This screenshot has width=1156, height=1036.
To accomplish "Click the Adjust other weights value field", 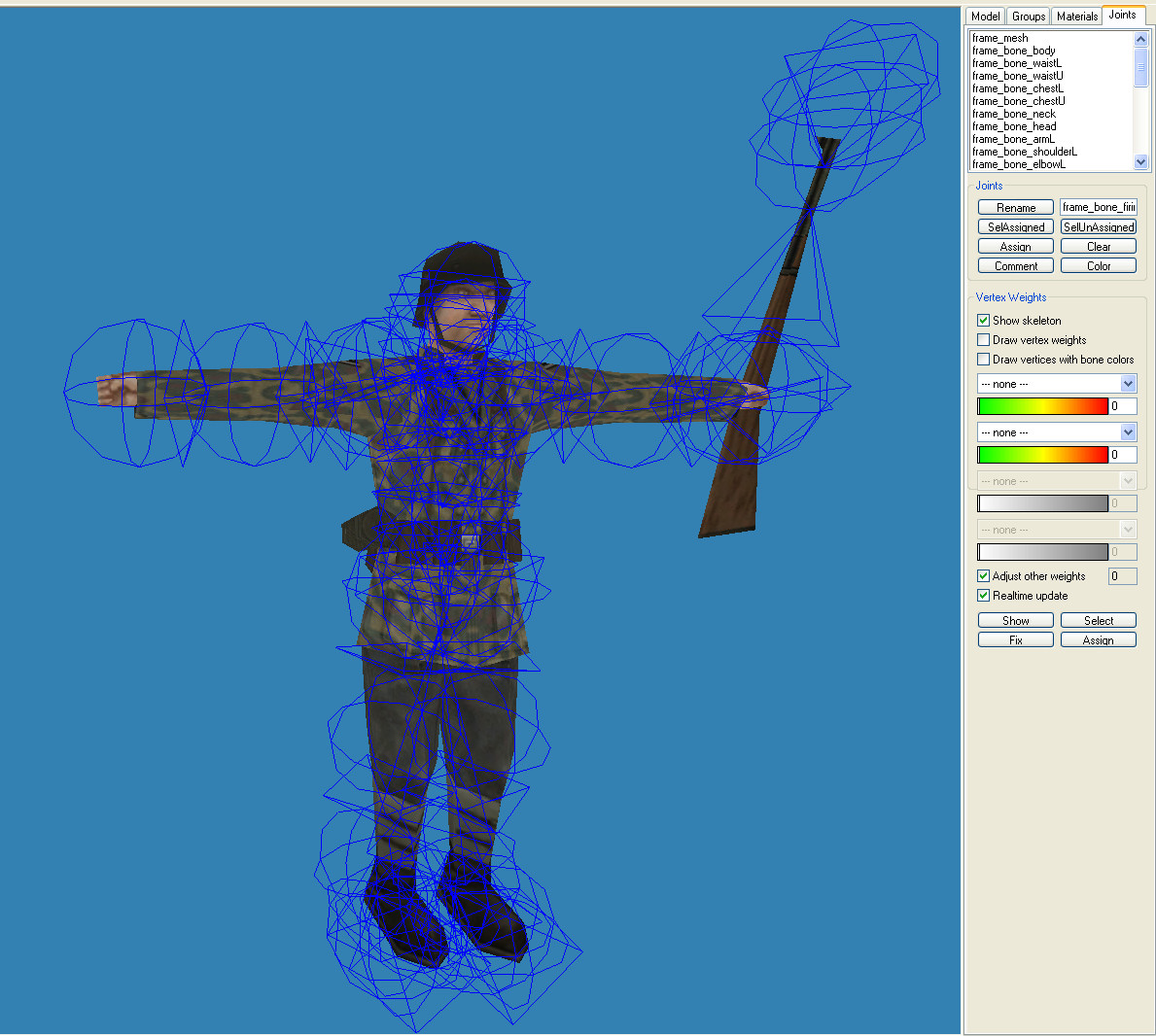I will click(1122, 575).
